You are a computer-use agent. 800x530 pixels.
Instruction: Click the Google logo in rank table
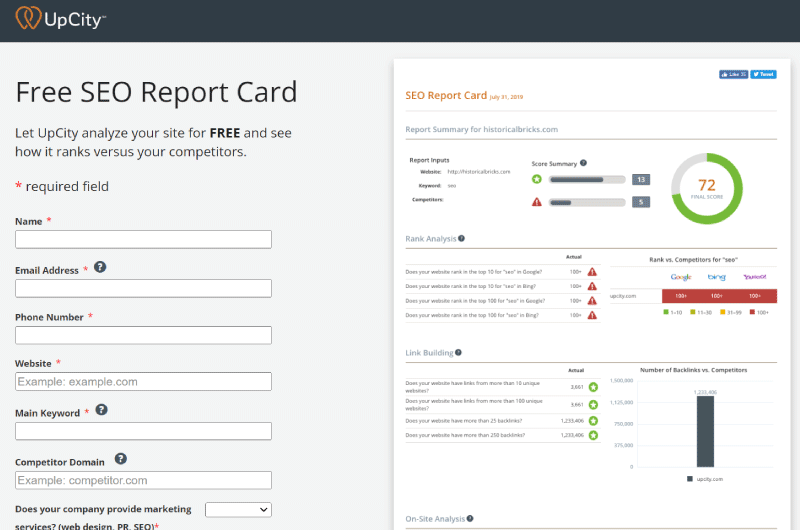click(x=681, y=277)
